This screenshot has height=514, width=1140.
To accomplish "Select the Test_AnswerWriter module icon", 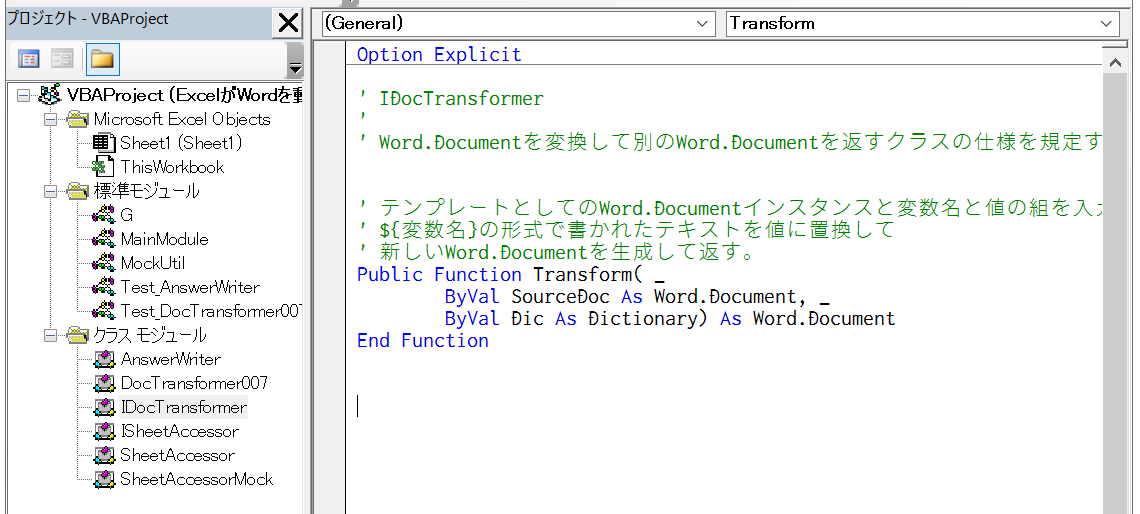I will [x=105, y=287].
